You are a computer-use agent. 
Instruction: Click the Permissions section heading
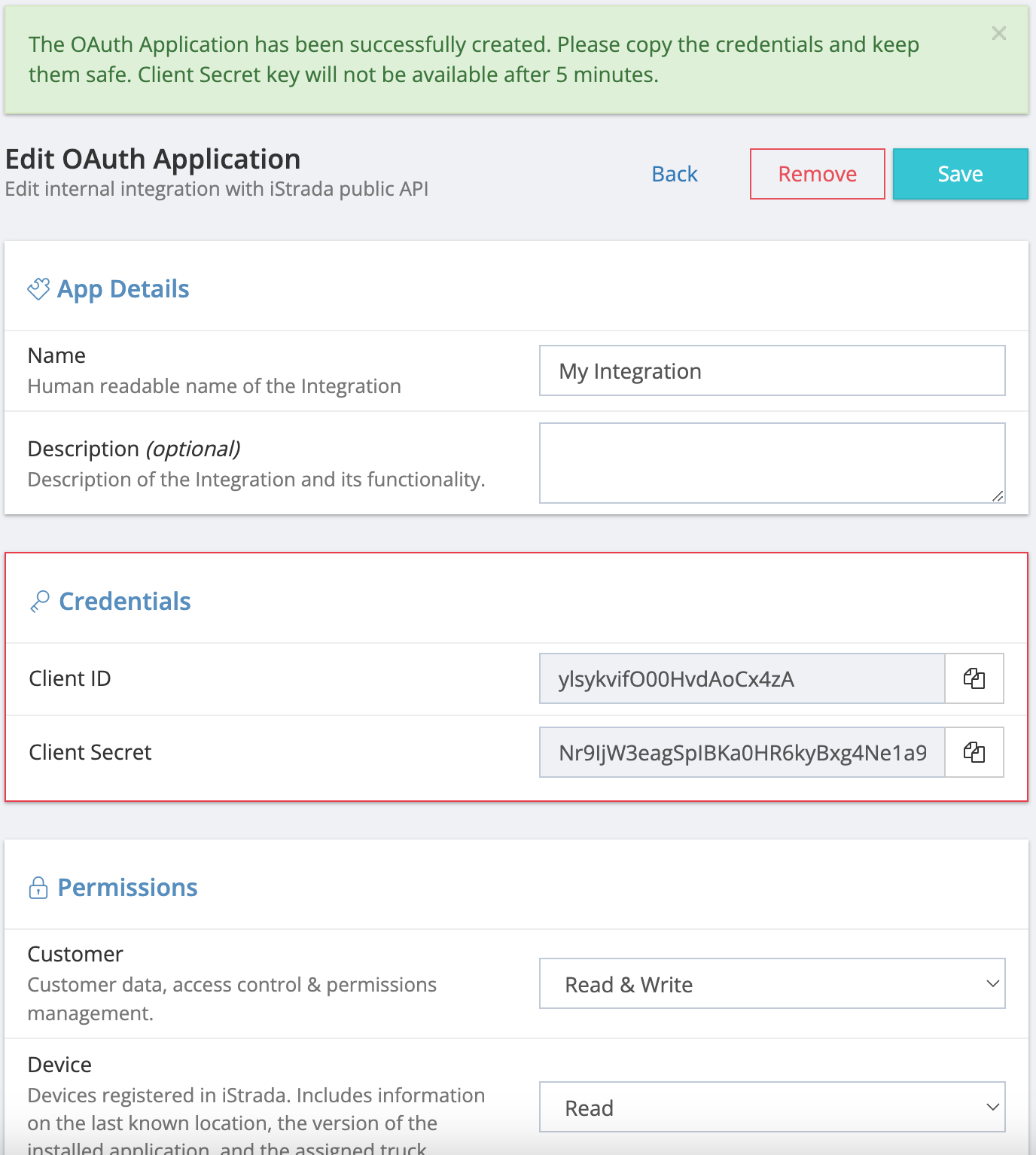128,888
